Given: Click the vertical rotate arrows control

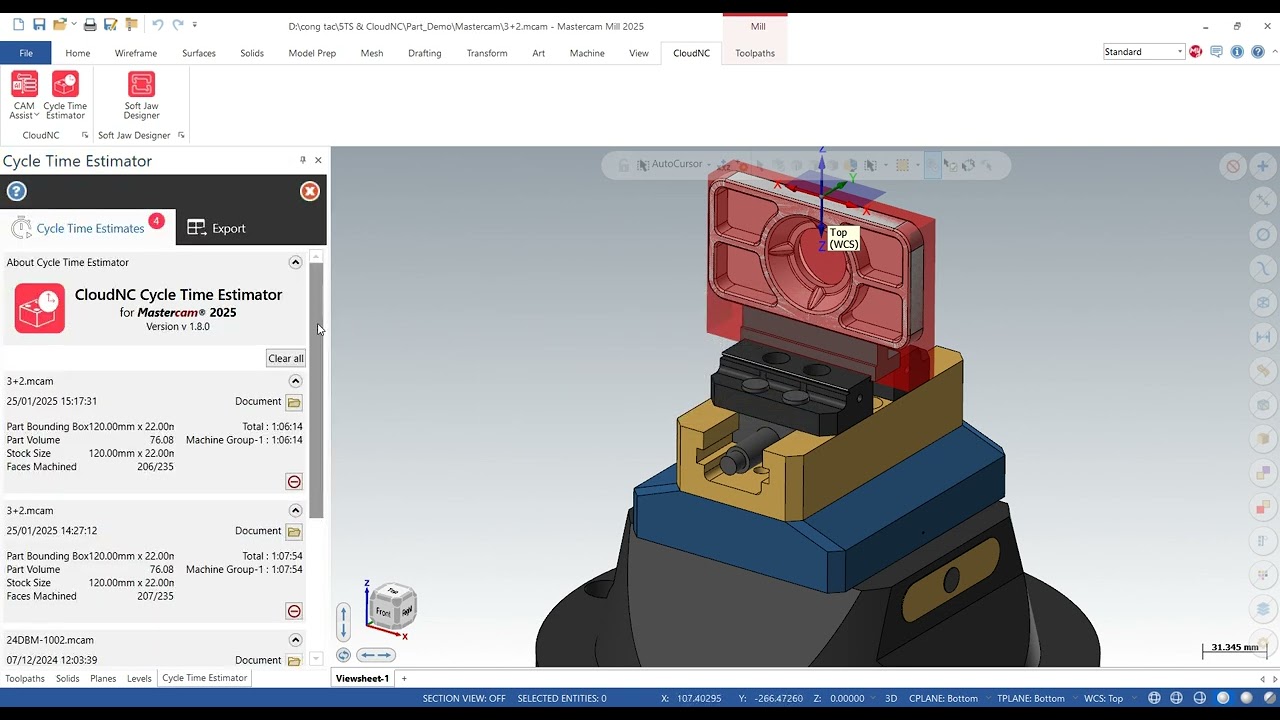Looking at the screenshot, I should click(343, 621).
